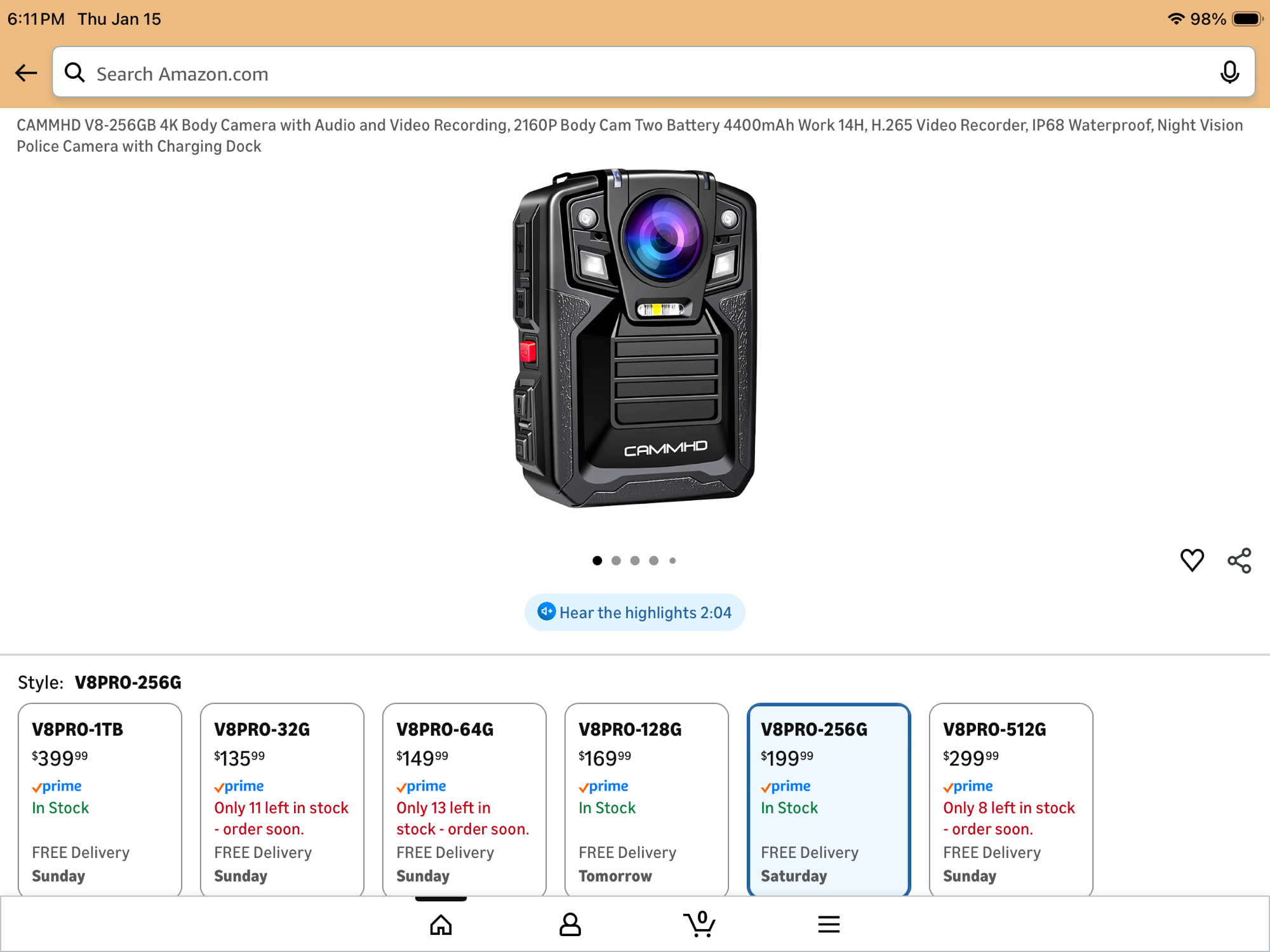Screen dimensions: 1270x952
Task: Tap the selected V8PRO-256G style card
Action: coord(829,800)
